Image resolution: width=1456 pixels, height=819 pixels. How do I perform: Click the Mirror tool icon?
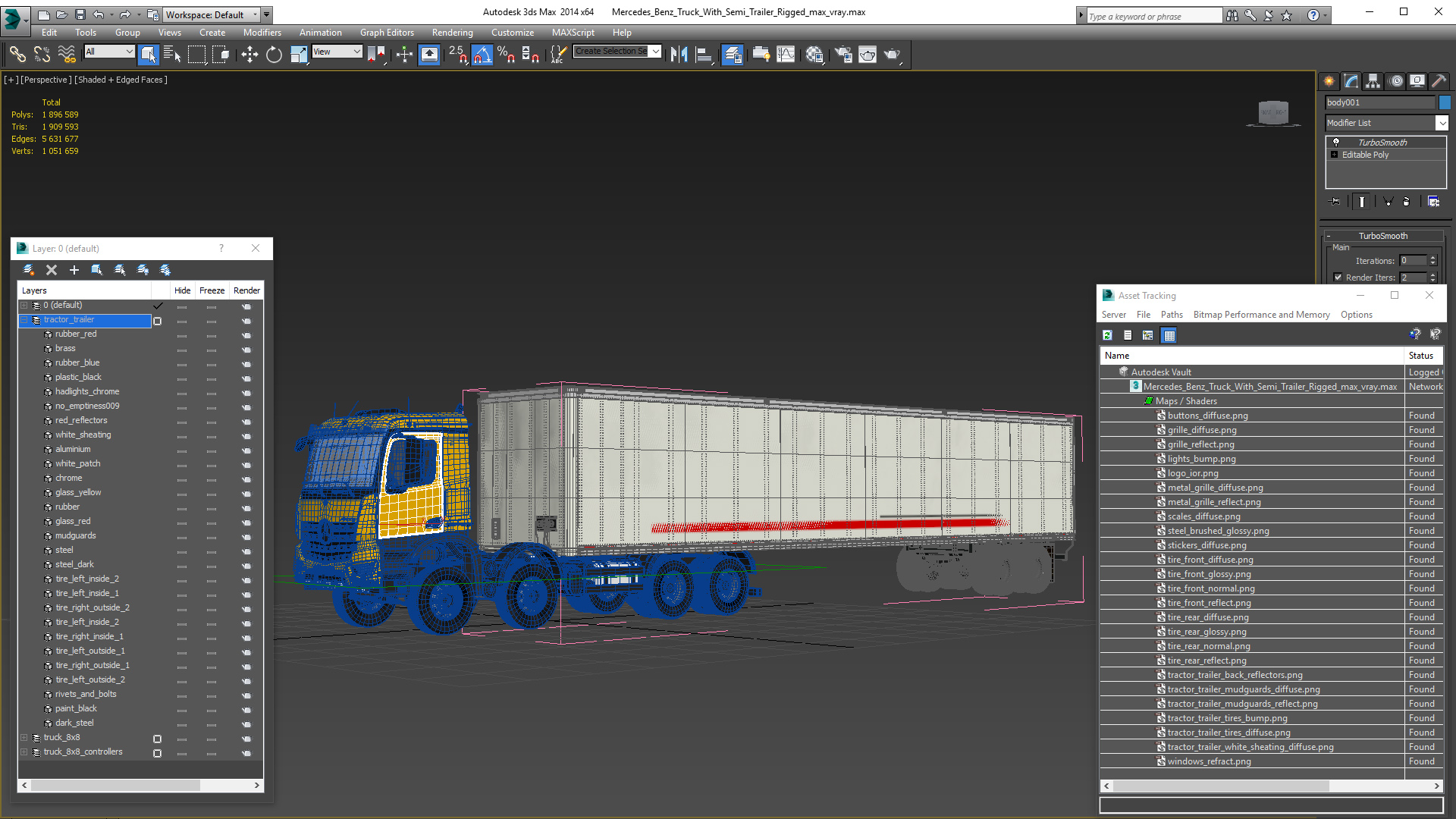pyautogui.click(x=679, y=54)
